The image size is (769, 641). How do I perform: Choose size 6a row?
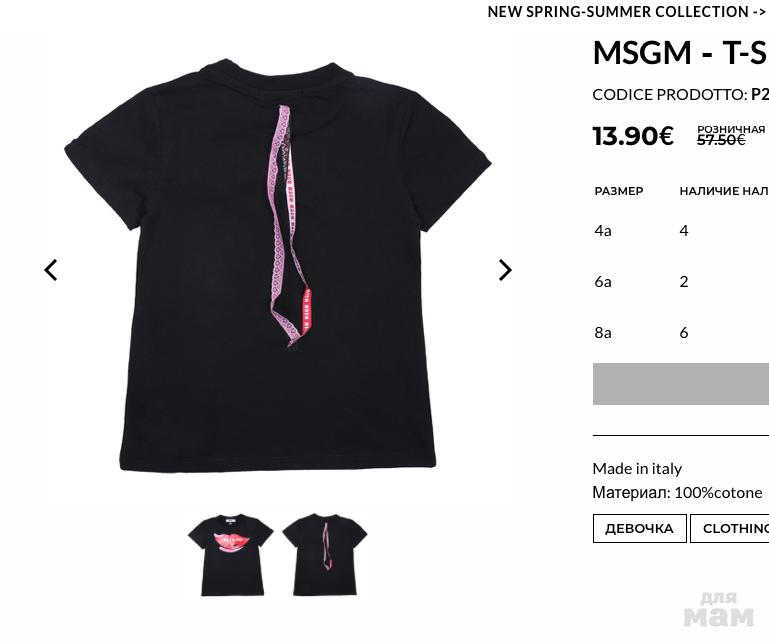pyautogui.click(x=681, y=282)
